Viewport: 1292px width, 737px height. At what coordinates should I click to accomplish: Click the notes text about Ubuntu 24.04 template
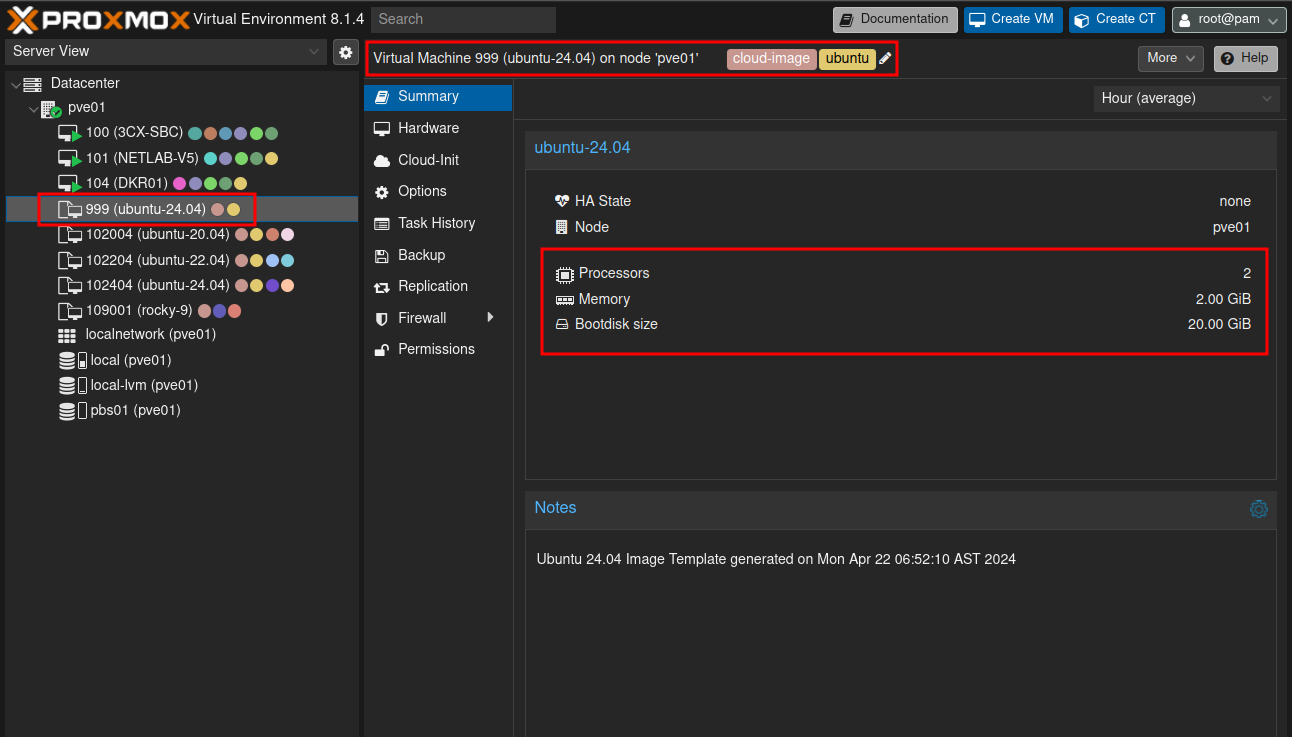[x=776, y=559]
